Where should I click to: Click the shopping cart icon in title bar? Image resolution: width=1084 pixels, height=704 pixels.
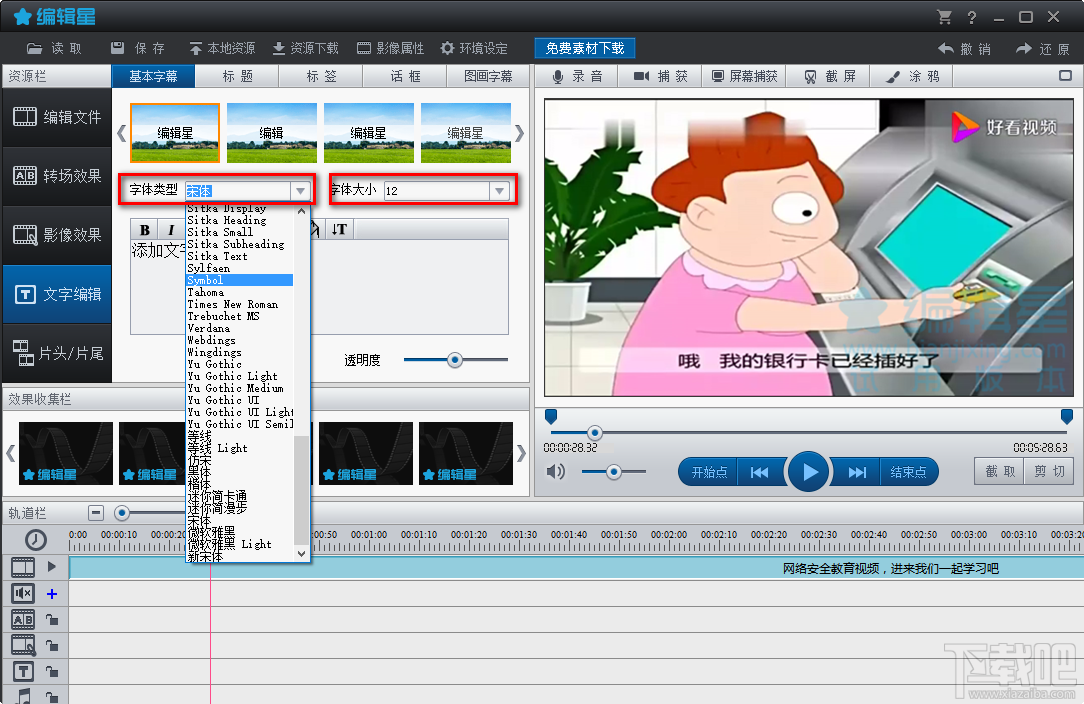click(944, 17)
